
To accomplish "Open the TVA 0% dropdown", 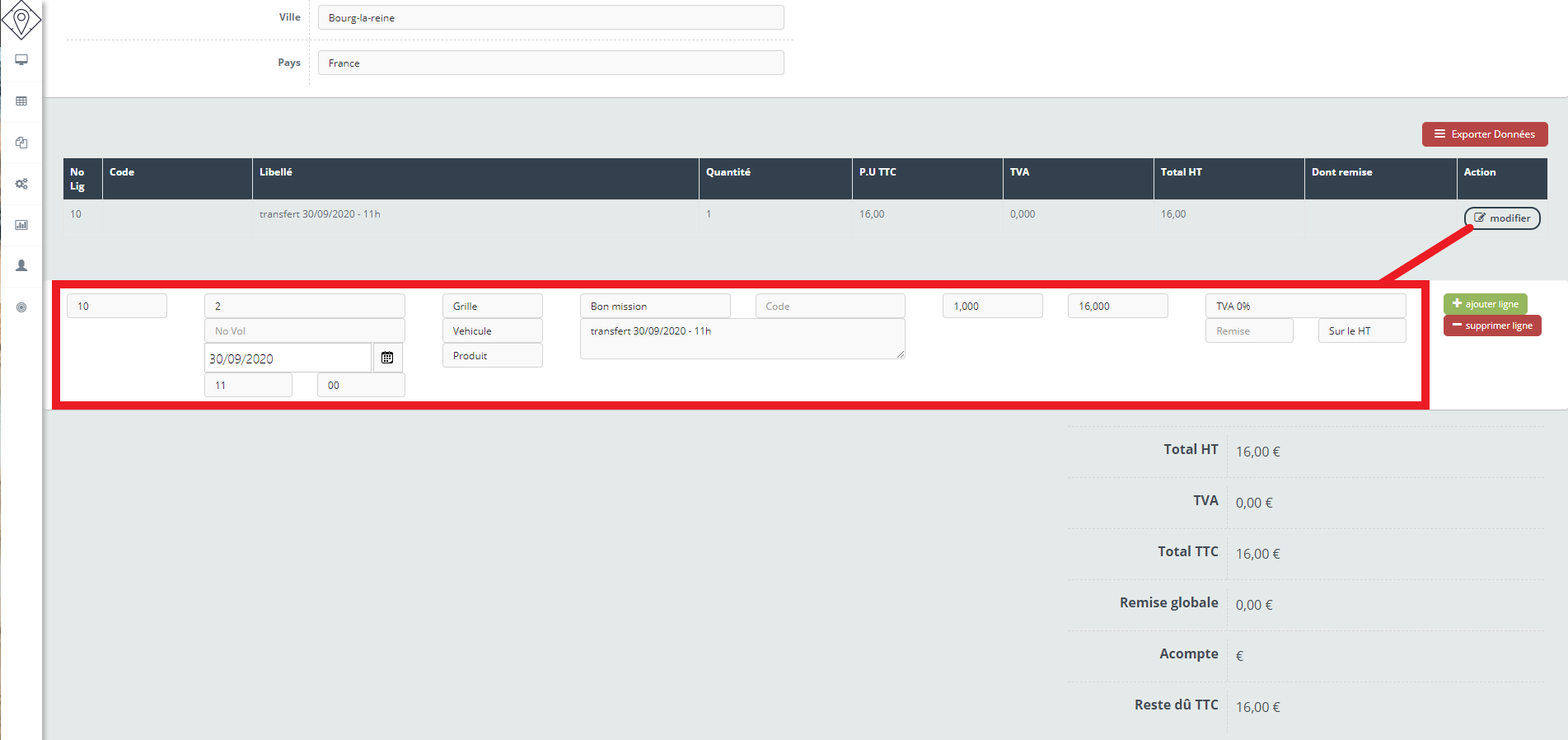I will pos(1304,306).
